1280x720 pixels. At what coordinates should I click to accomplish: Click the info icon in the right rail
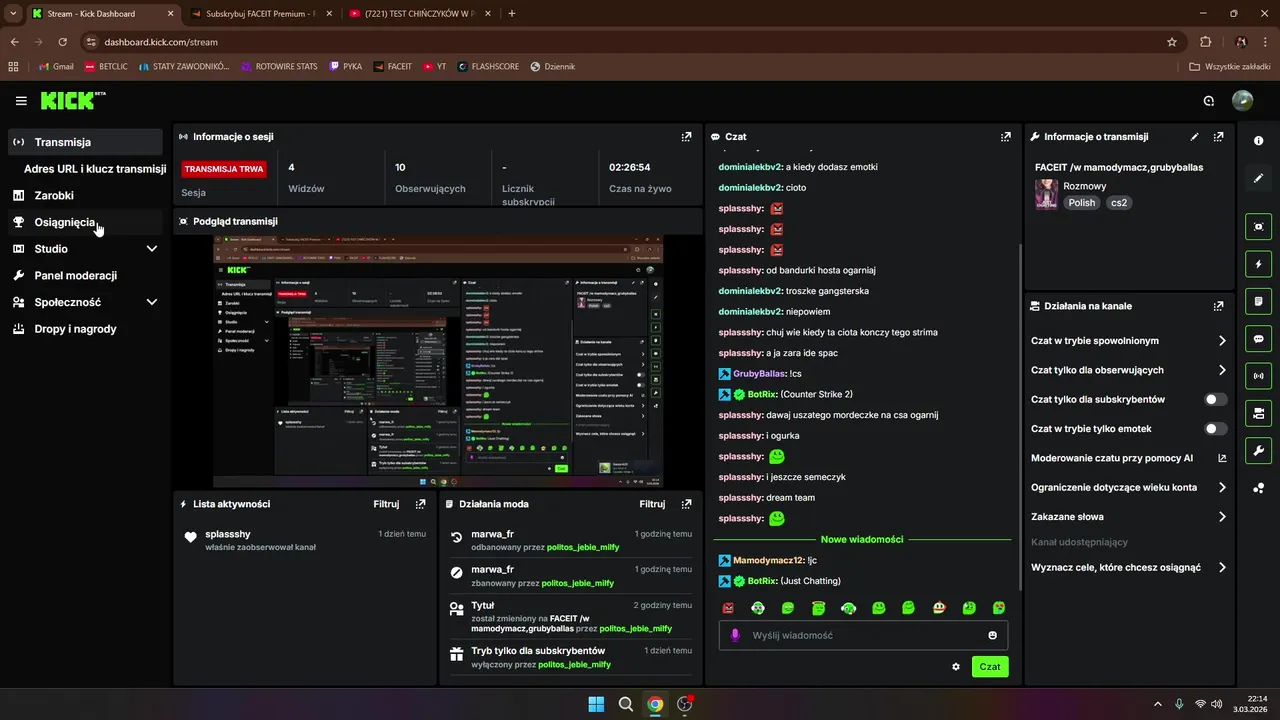point(1258,141)
